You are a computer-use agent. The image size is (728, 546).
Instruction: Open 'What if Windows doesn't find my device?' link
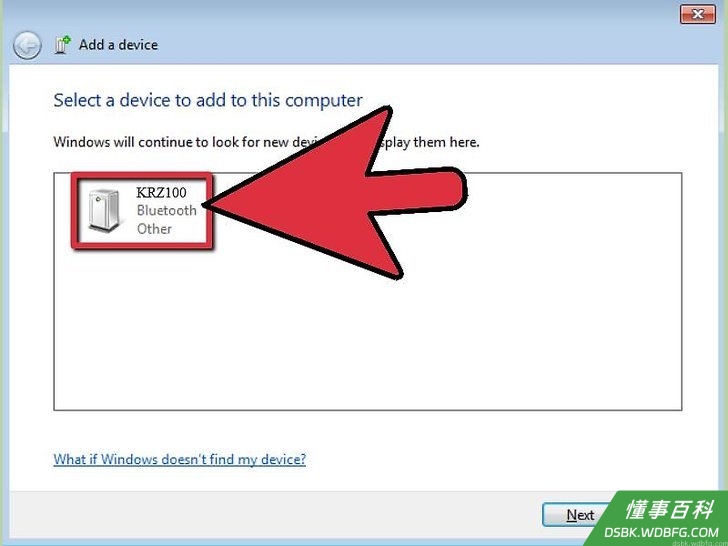pyautogui.click(x=180, y=460)
